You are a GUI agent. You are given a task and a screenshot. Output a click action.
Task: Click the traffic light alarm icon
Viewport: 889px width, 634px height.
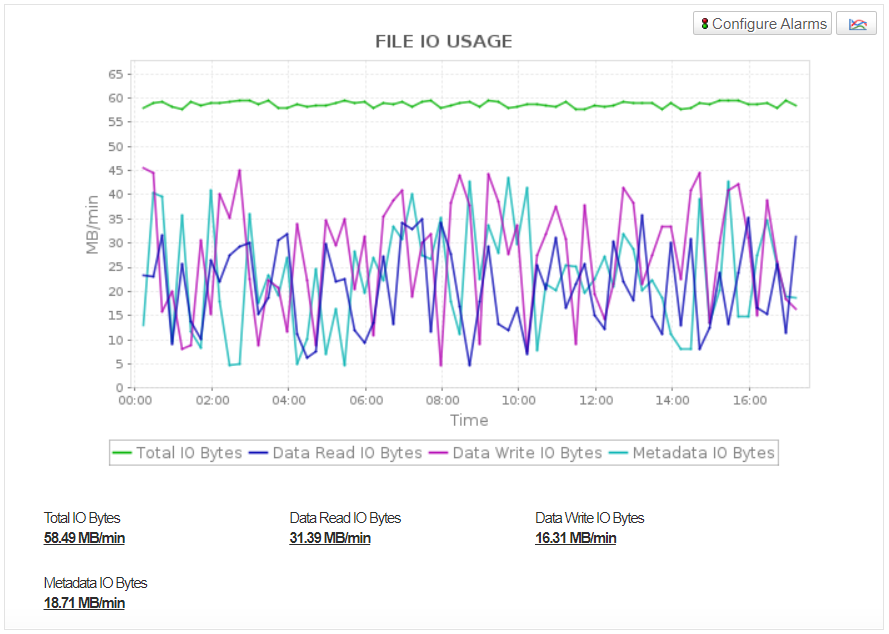(704, 24)
